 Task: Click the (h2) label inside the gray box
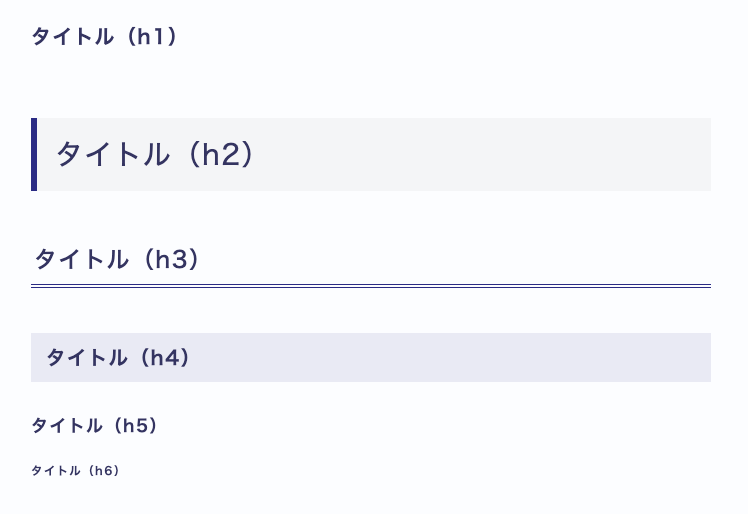pos(220,154)
